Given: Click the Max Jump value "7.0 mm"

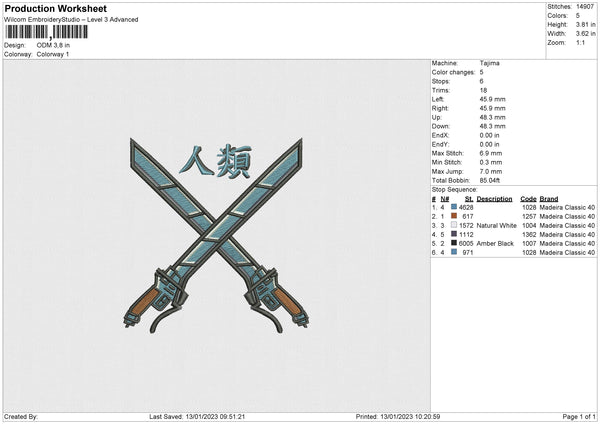Looking at the screenshot, I should (491, 171).
